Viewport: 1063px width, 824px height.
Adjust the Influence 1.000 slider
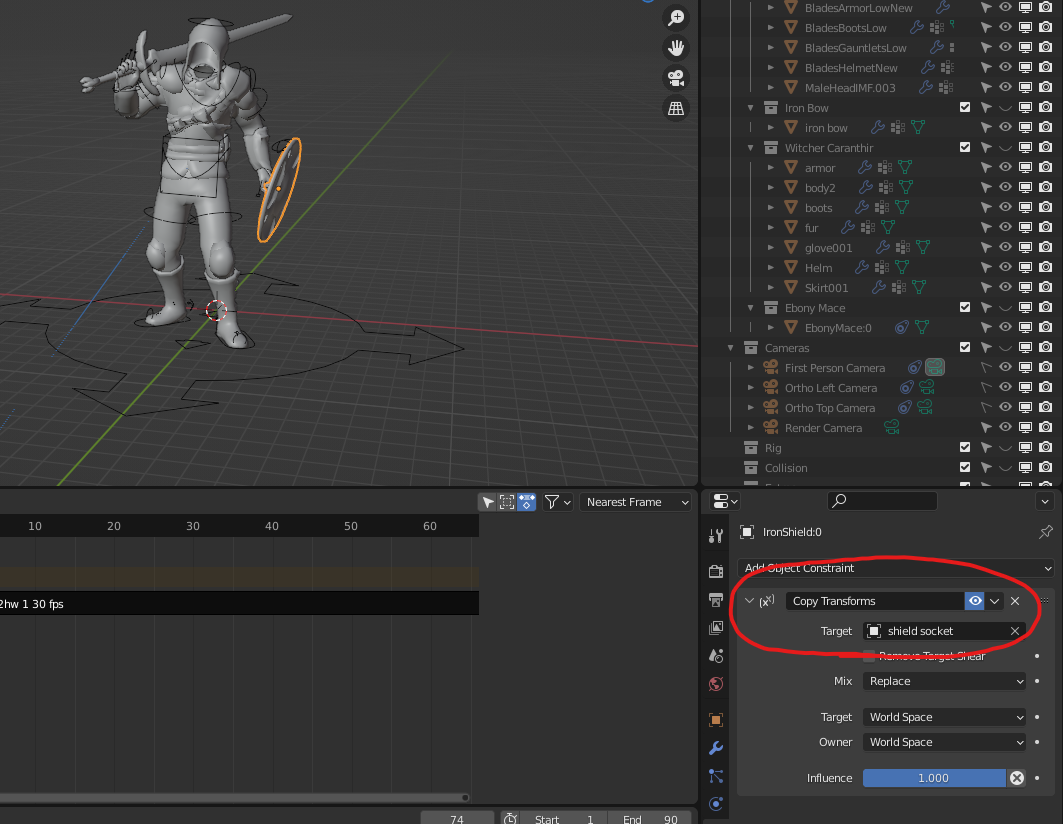pos(934,778)
